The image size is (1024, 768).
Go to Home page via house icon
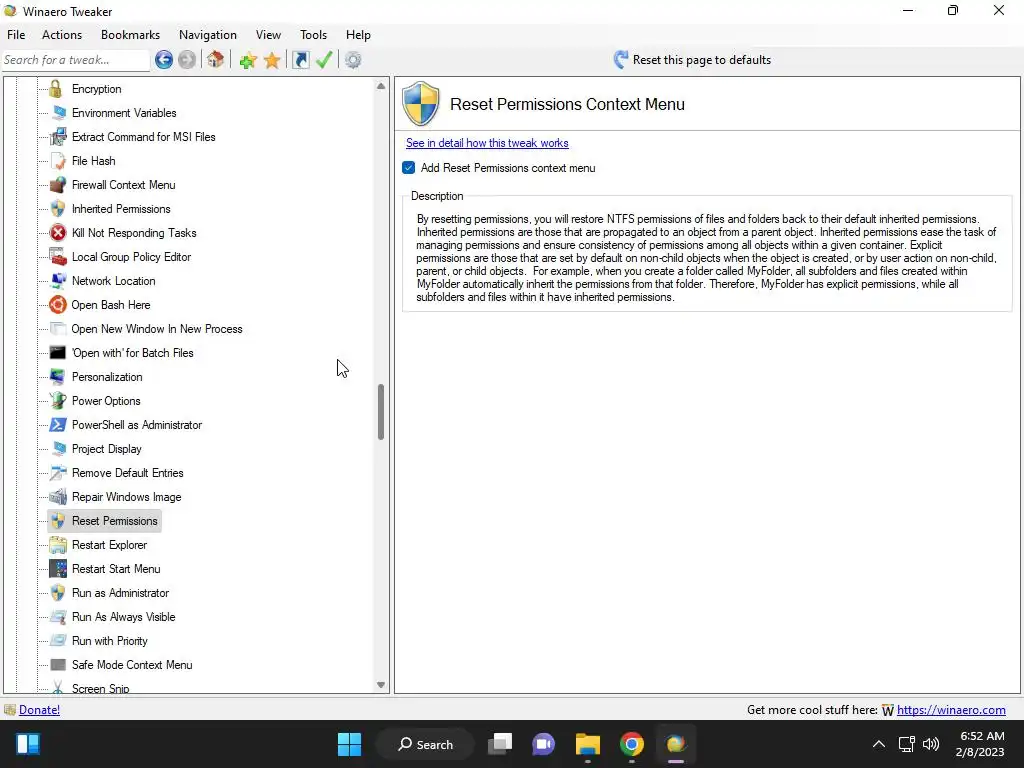[x=216, y=60]
